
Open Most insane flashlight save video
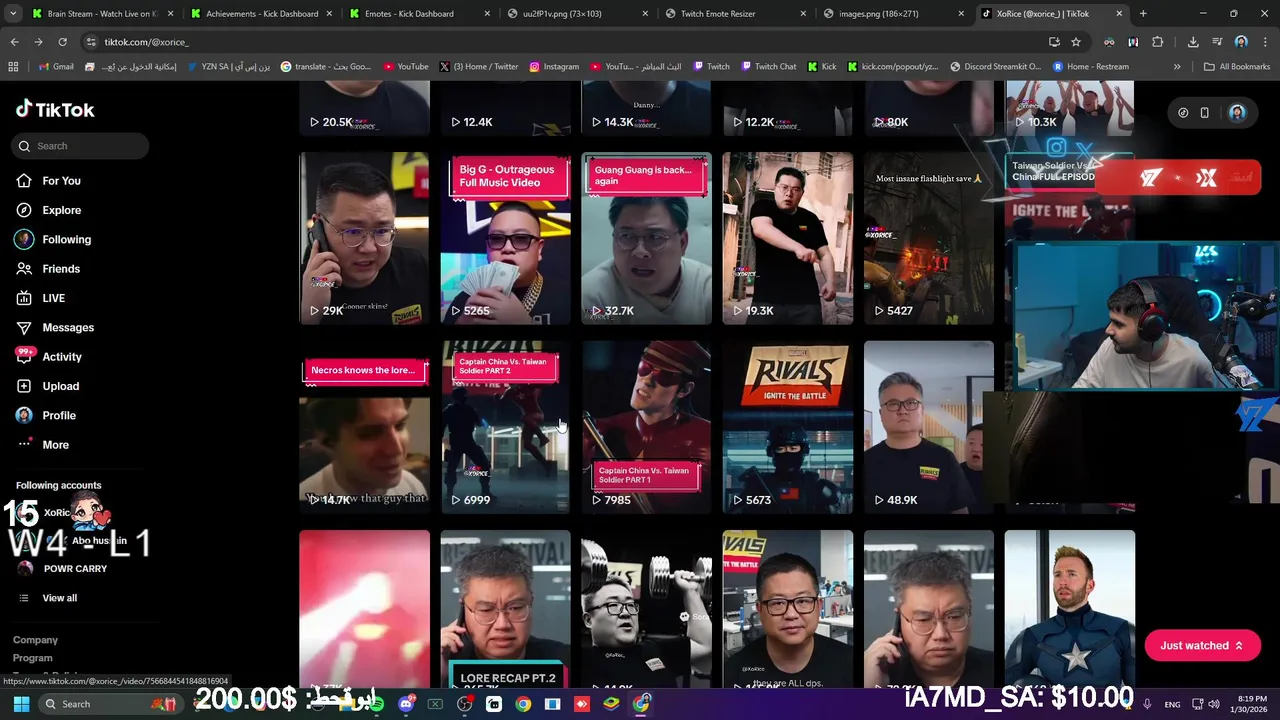tap(928, 238)
